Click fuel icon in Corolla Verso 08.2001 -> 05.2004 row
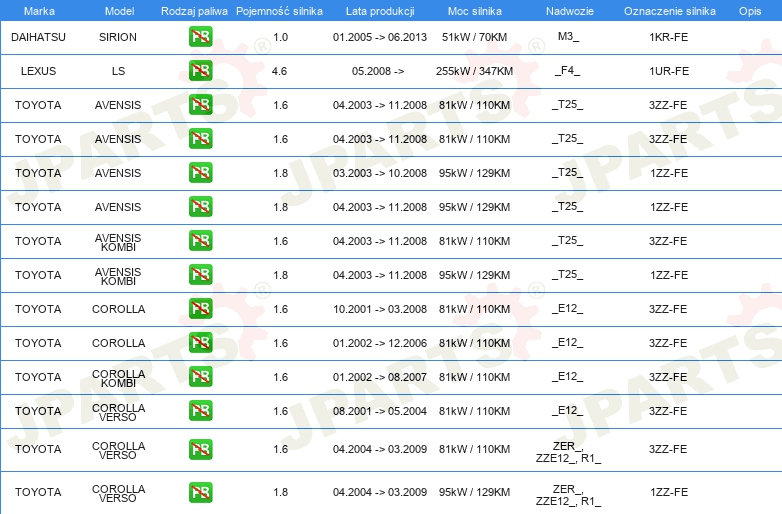The width and height of the screenshot is (782, 514). tap(200, 410)
